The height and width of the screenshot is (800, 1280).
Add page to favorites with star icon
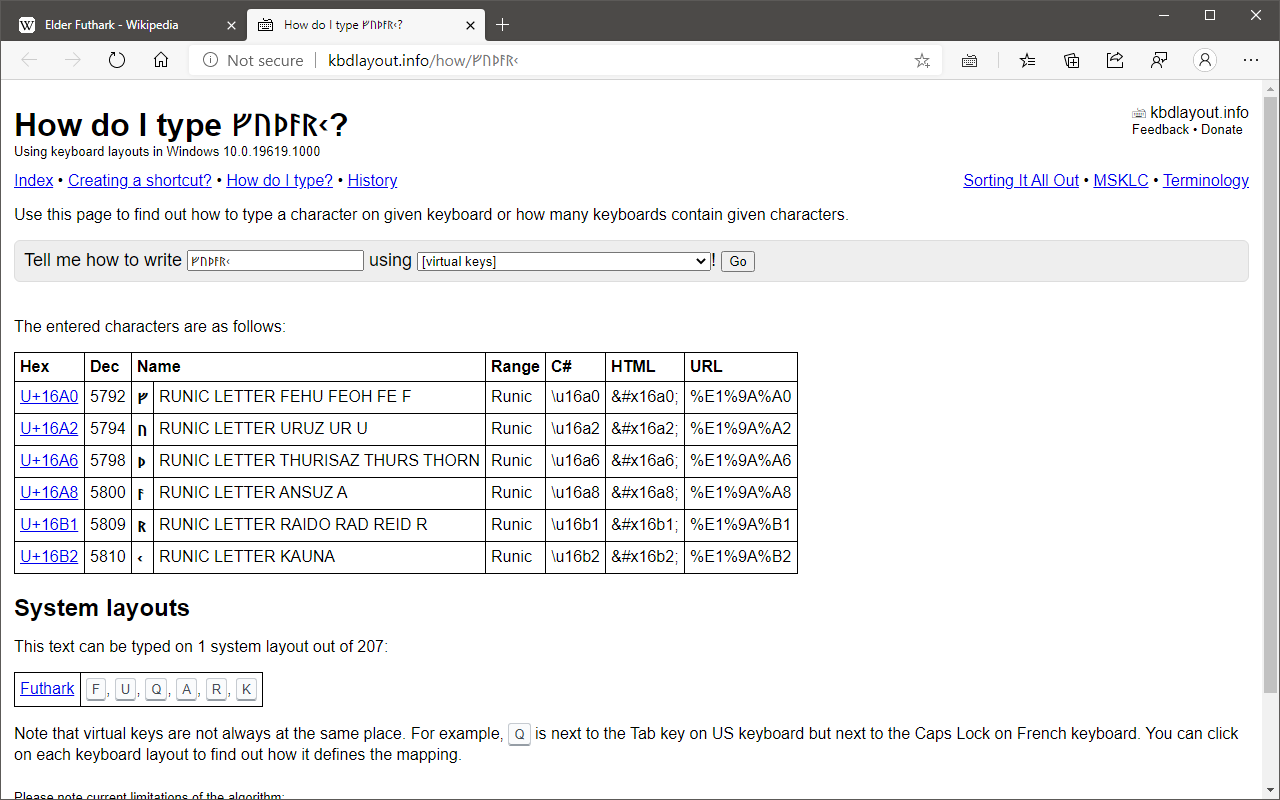[x=922, y=60]
